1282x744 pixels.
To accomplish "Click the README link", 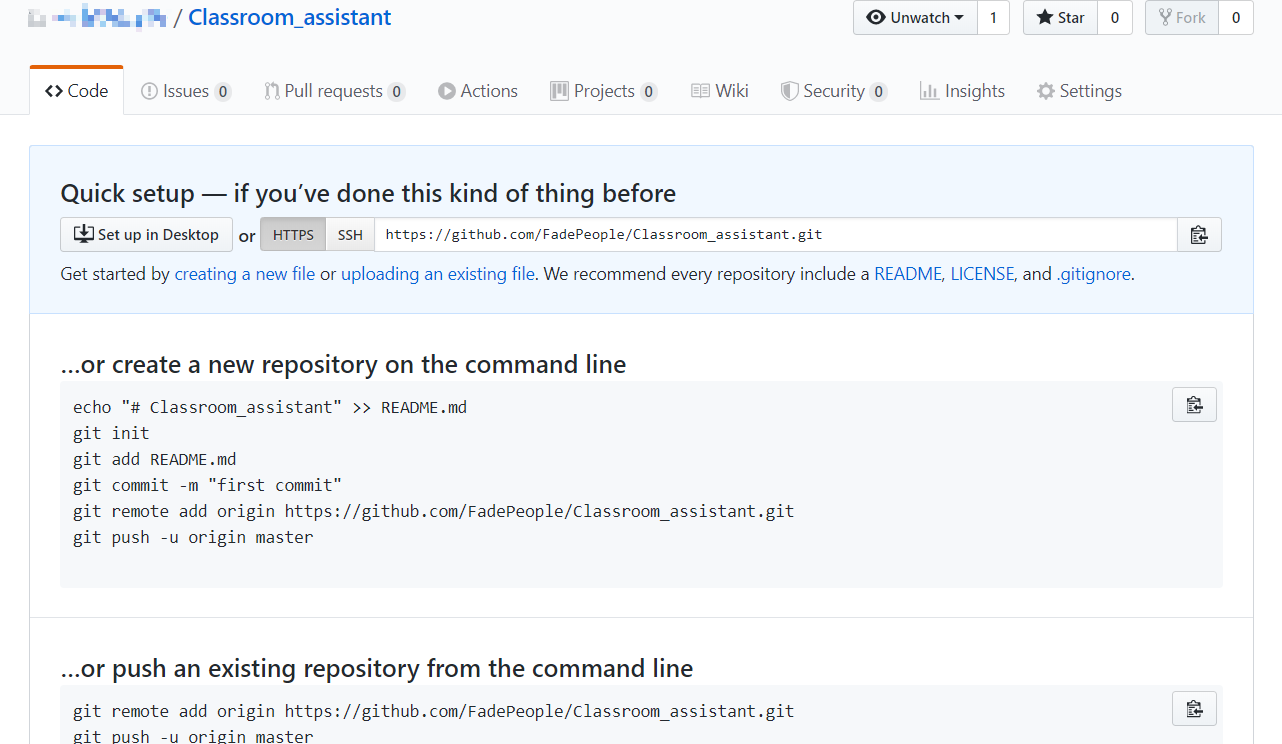I will (x=908, y=274).
